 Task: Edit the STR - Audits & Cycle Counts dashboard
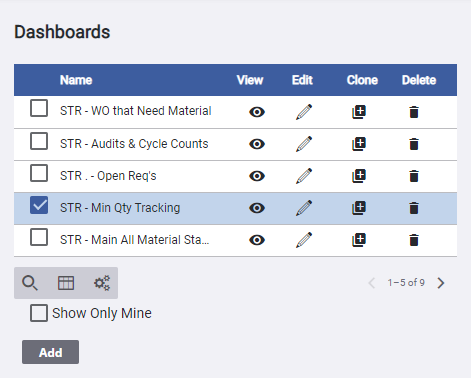(304, 144)
